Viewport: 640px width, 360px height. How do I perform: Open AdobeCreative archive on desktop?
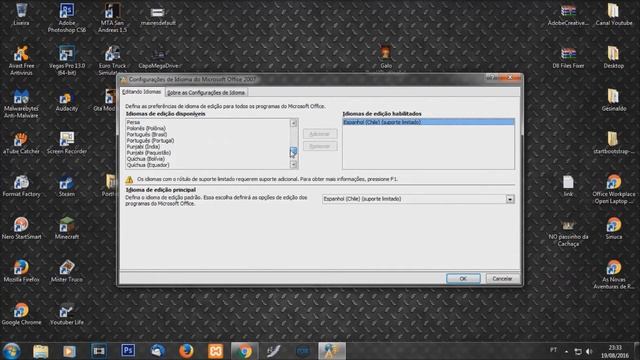(568, 14)
